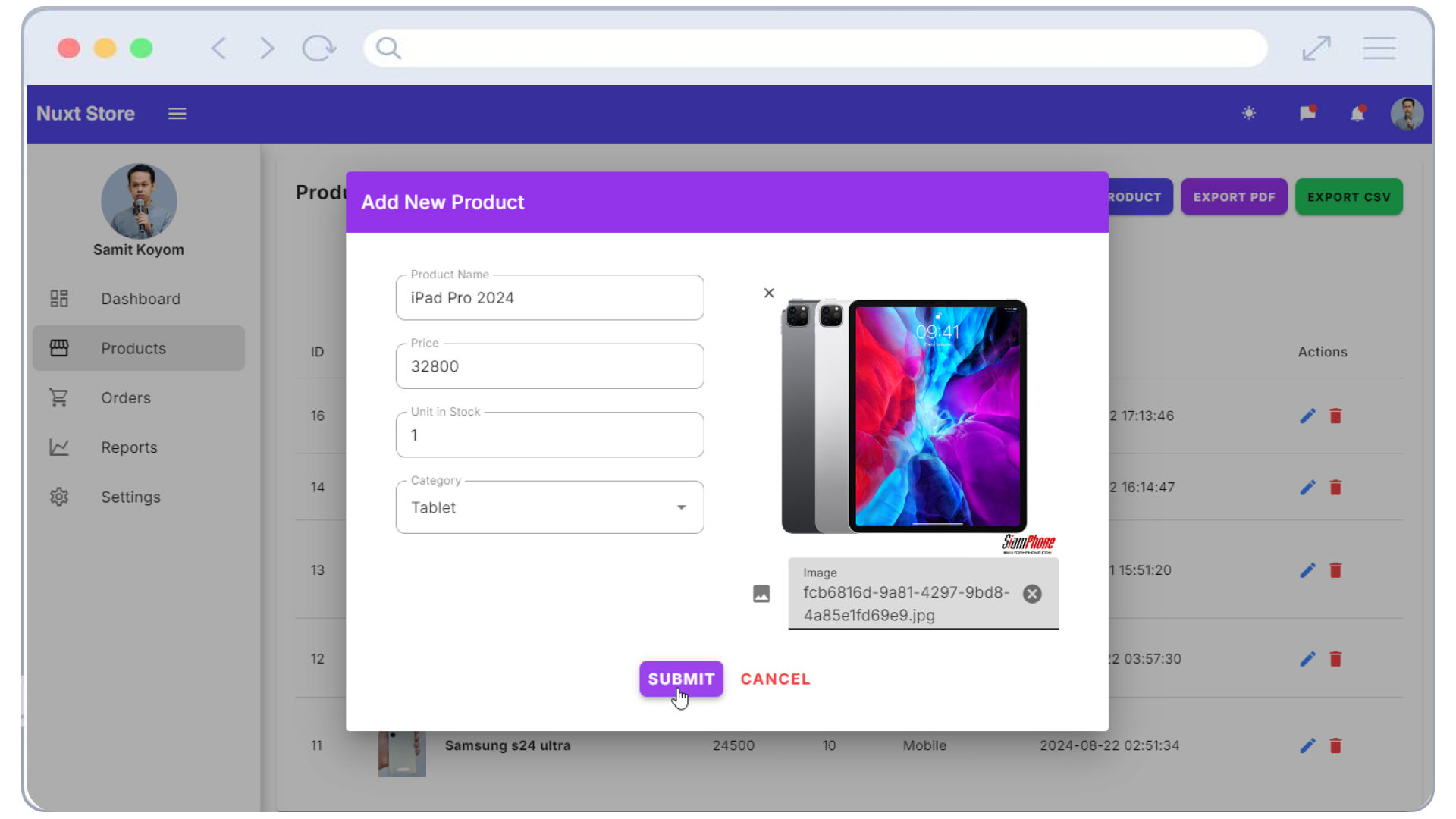Open the Category dropdown showing Tablet
This screenshot has width=1456, height=819.
pos(550,507)
